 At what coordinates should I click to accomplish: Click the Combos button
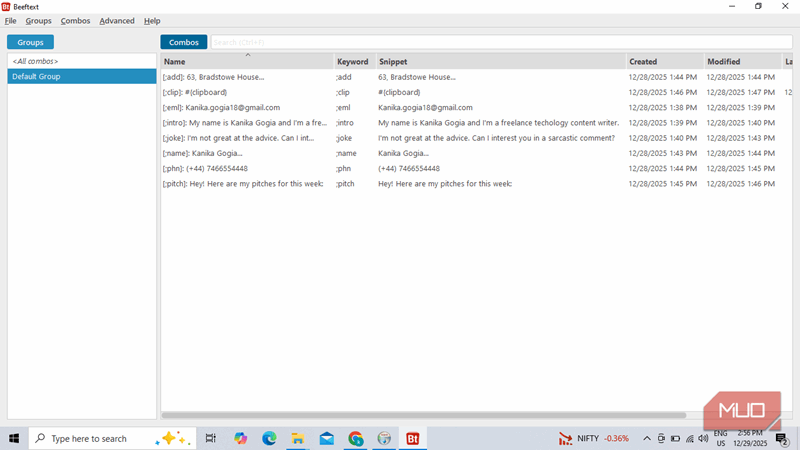[184, 42]
